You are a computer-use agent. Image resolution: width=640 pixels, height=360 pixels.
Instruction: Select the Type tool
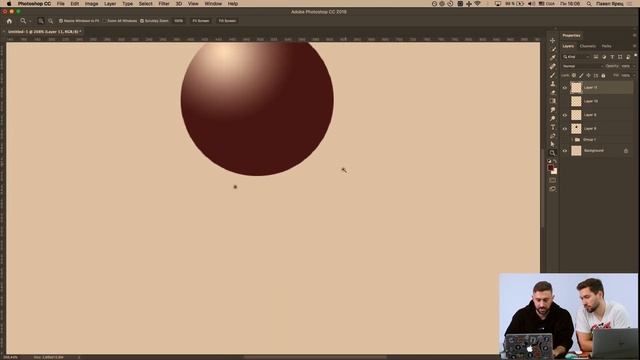tap(553, 127)
